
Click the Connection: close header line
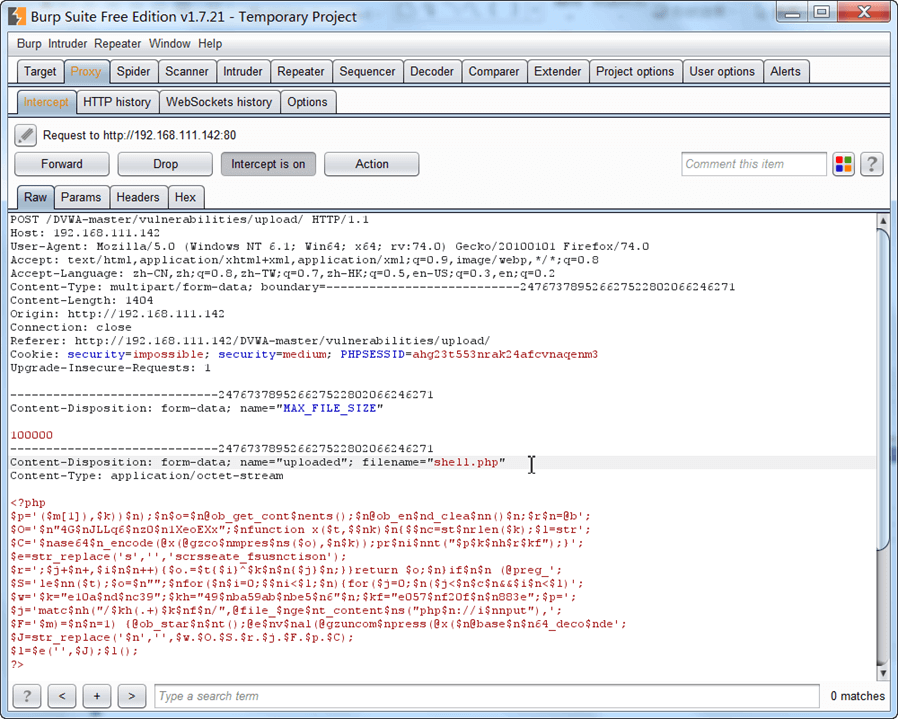pos(71,328)
